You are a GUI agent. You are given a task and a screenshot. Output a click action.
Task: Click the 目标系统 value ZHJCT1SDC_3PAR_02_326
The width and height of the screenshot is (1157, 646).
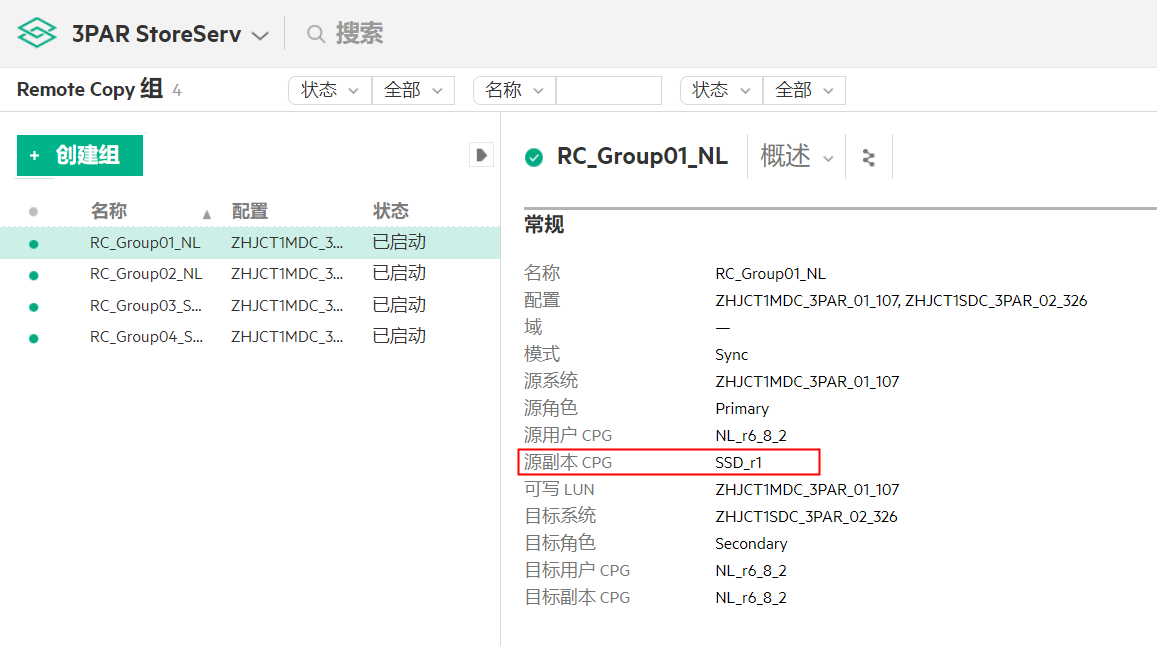807,517
